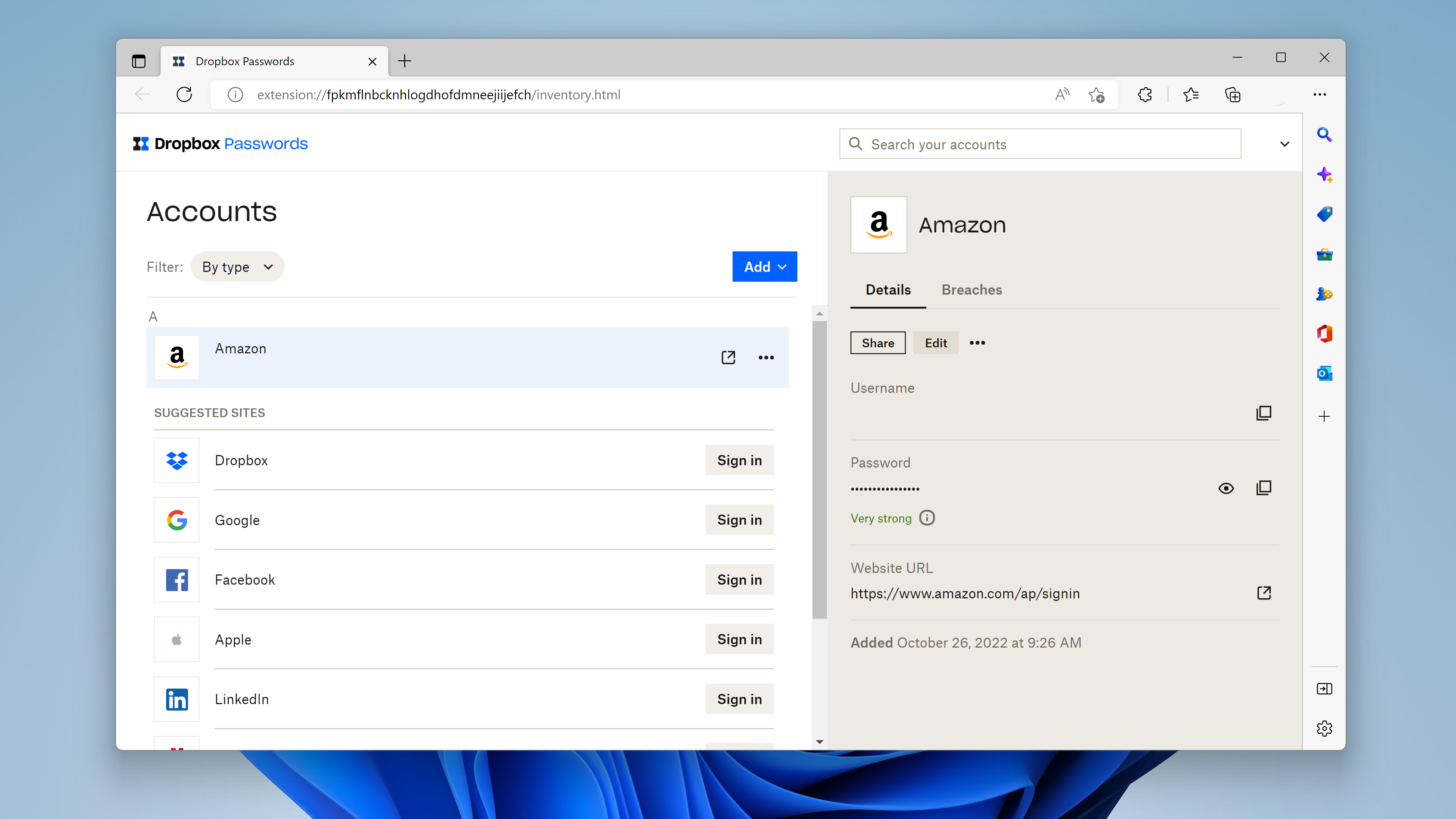Viewport: 1456px width, 819px height.
Task: Click the Amazon logo in detail panel
Action: 879,225
